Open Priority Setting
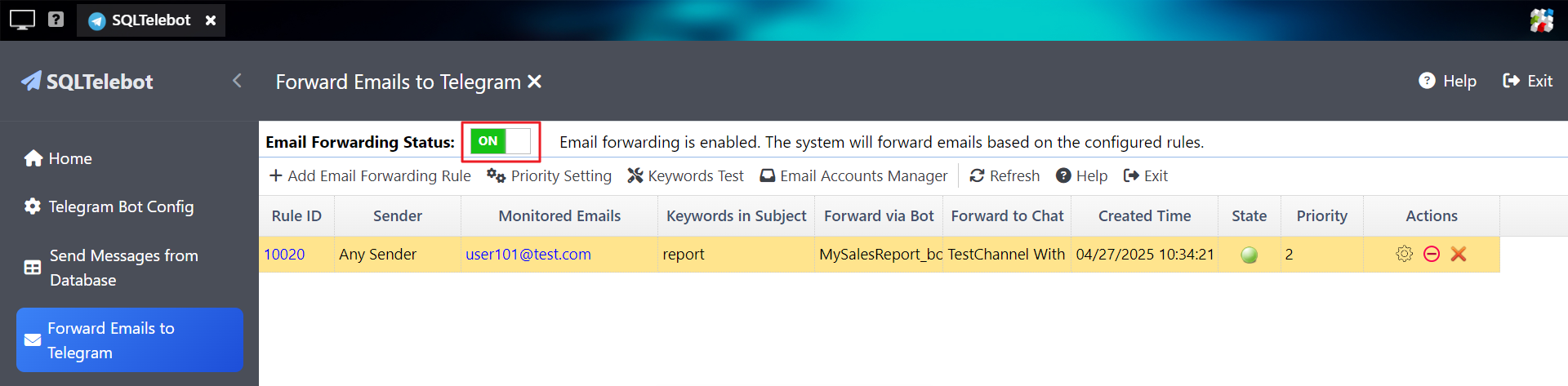This screenshot has height=386, width=1568. [549, 175]
